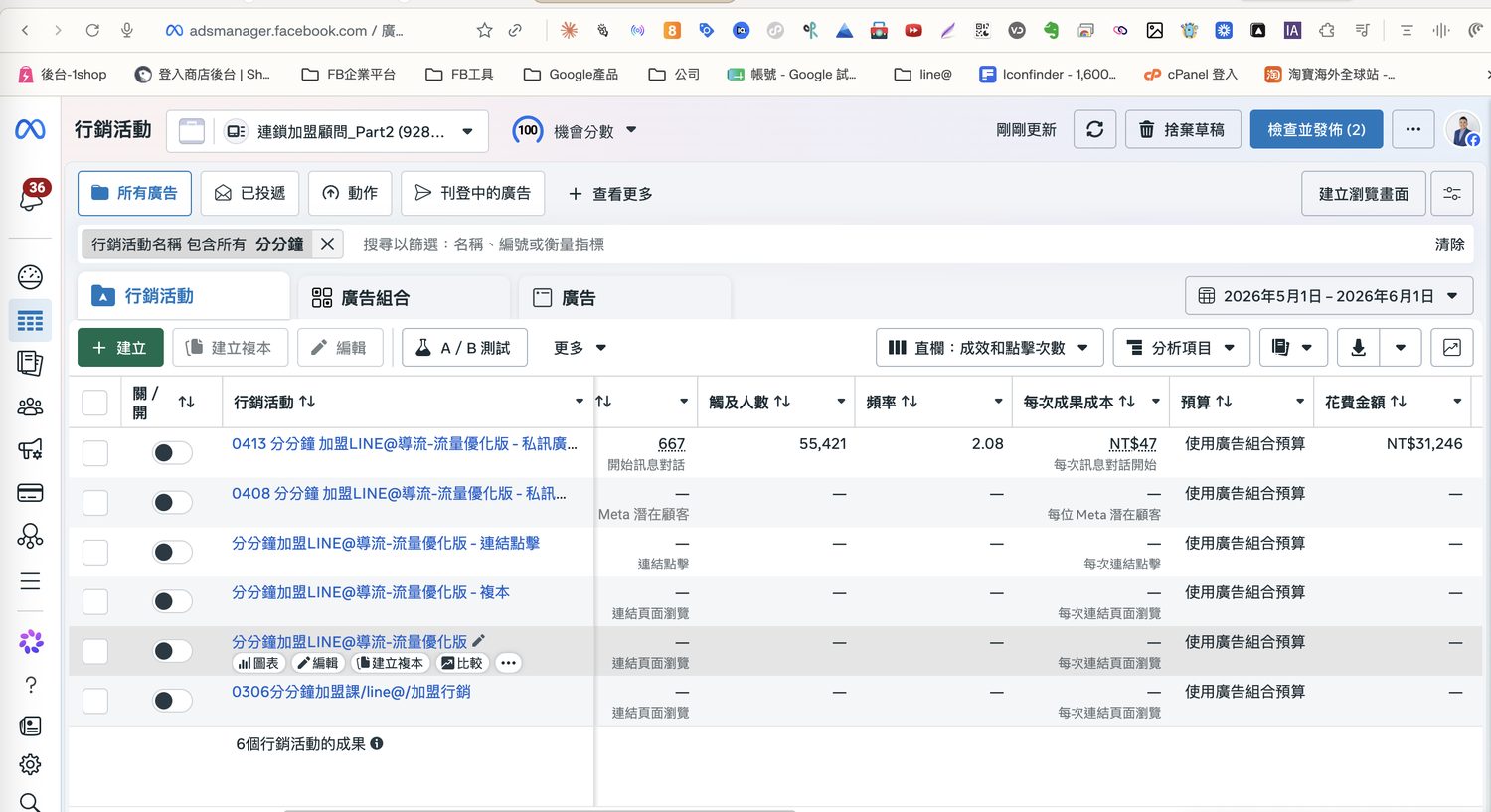Open billing card icon in sidebar
Image resolution: width=1491 pixels, height=812 pixels.
tap(31, 493)
